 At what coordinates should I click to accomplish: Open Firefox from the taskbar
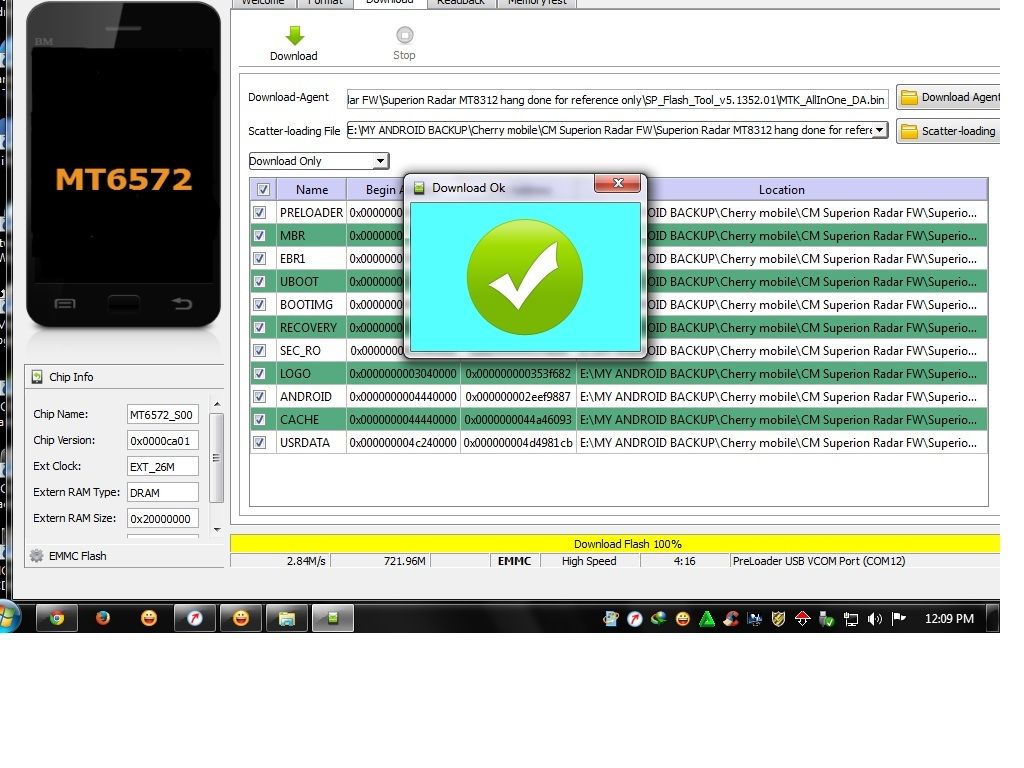[x=103, y=618]
